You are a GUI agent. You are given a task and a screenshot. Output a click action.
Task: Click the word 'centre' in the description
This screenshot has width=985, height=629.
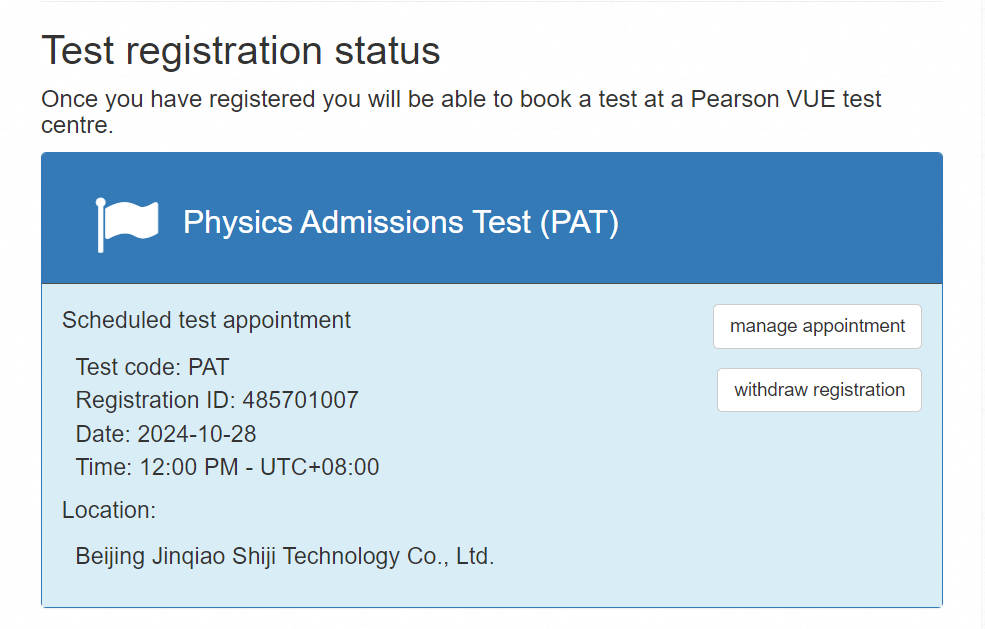point(77,126)
